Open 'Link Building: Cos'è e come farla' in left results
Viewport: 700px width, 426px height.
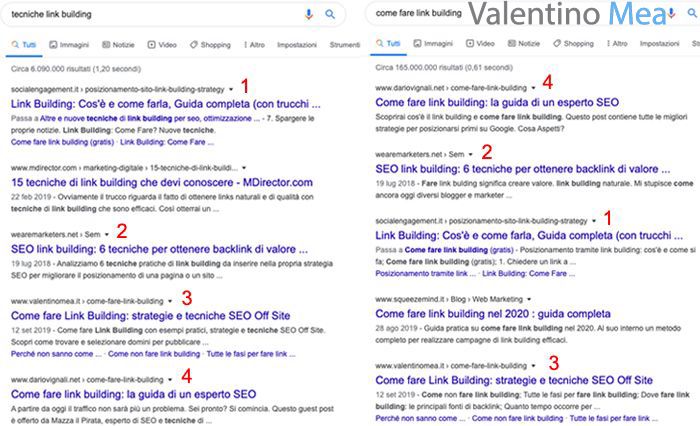point(166,104)
